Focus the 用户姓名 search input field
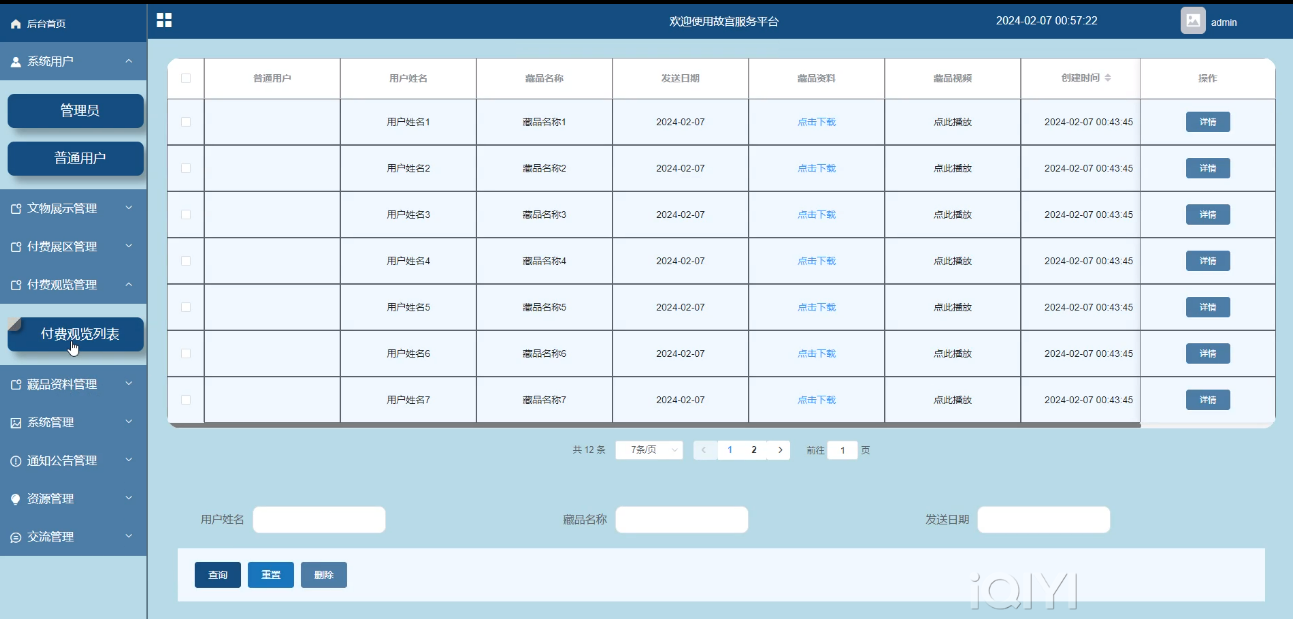Viewport: 1293px width, 619px height. coord(319,520)
